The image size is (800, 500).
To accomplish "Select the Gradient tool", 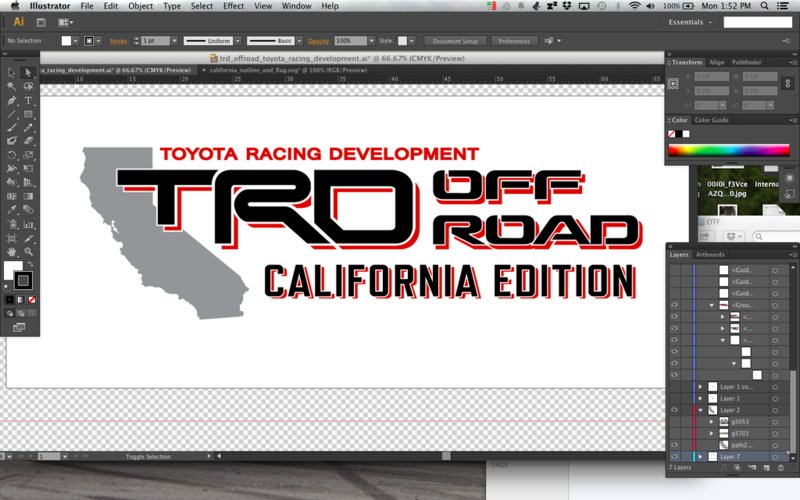I will pyautogui.click(x=28, y=196).
